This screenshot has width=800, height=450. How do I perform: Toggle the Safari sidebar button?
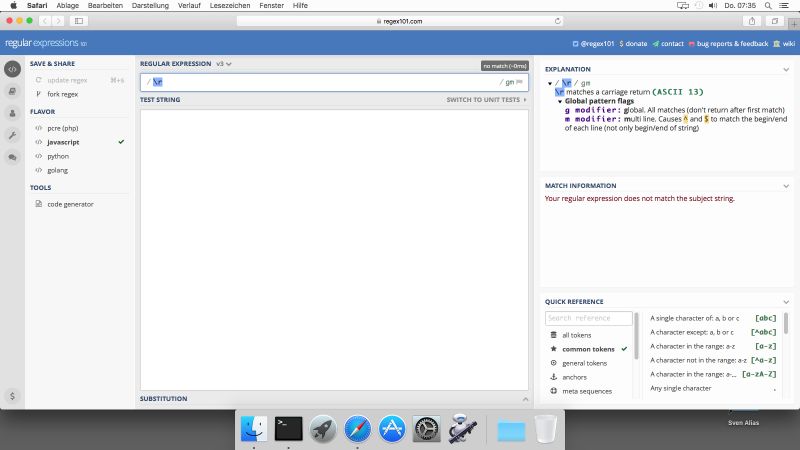point(79,21)
